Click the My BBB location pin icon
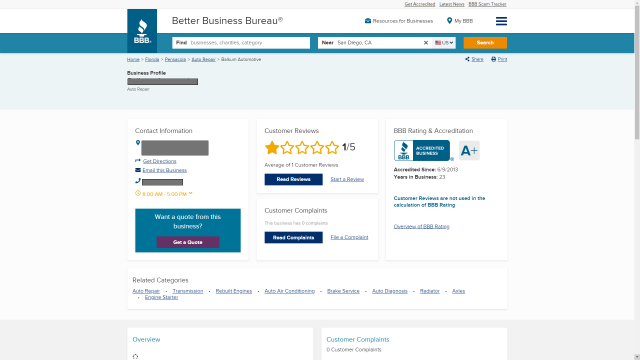640x360 pixels. point(449,21)
